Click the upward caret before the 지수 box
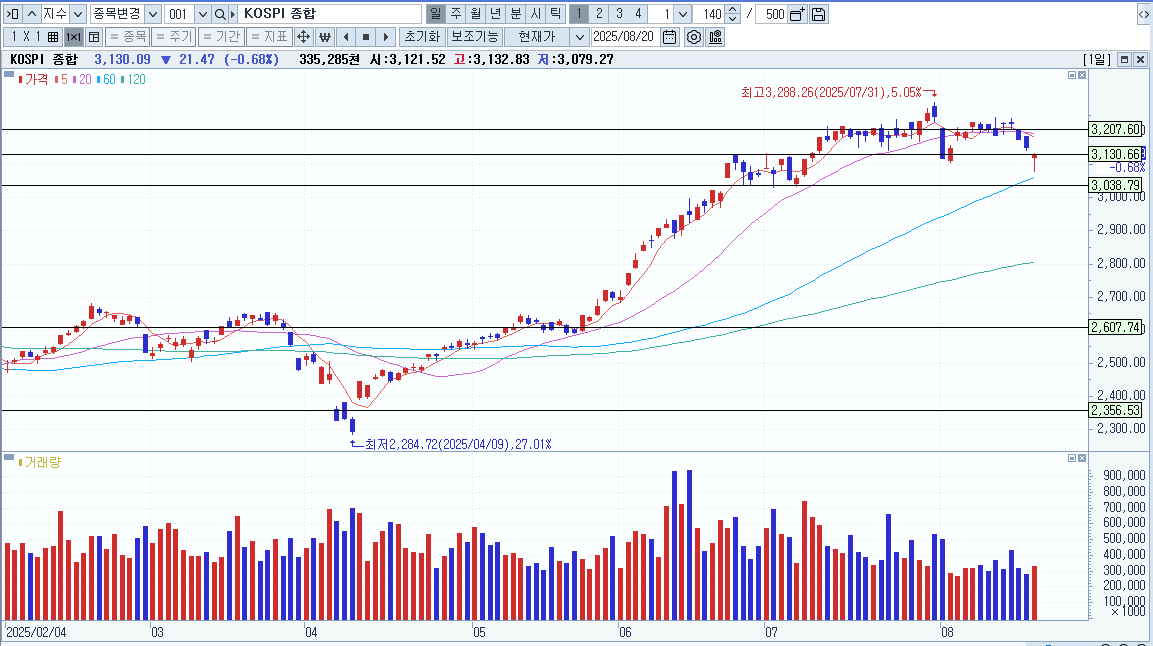 32,14
